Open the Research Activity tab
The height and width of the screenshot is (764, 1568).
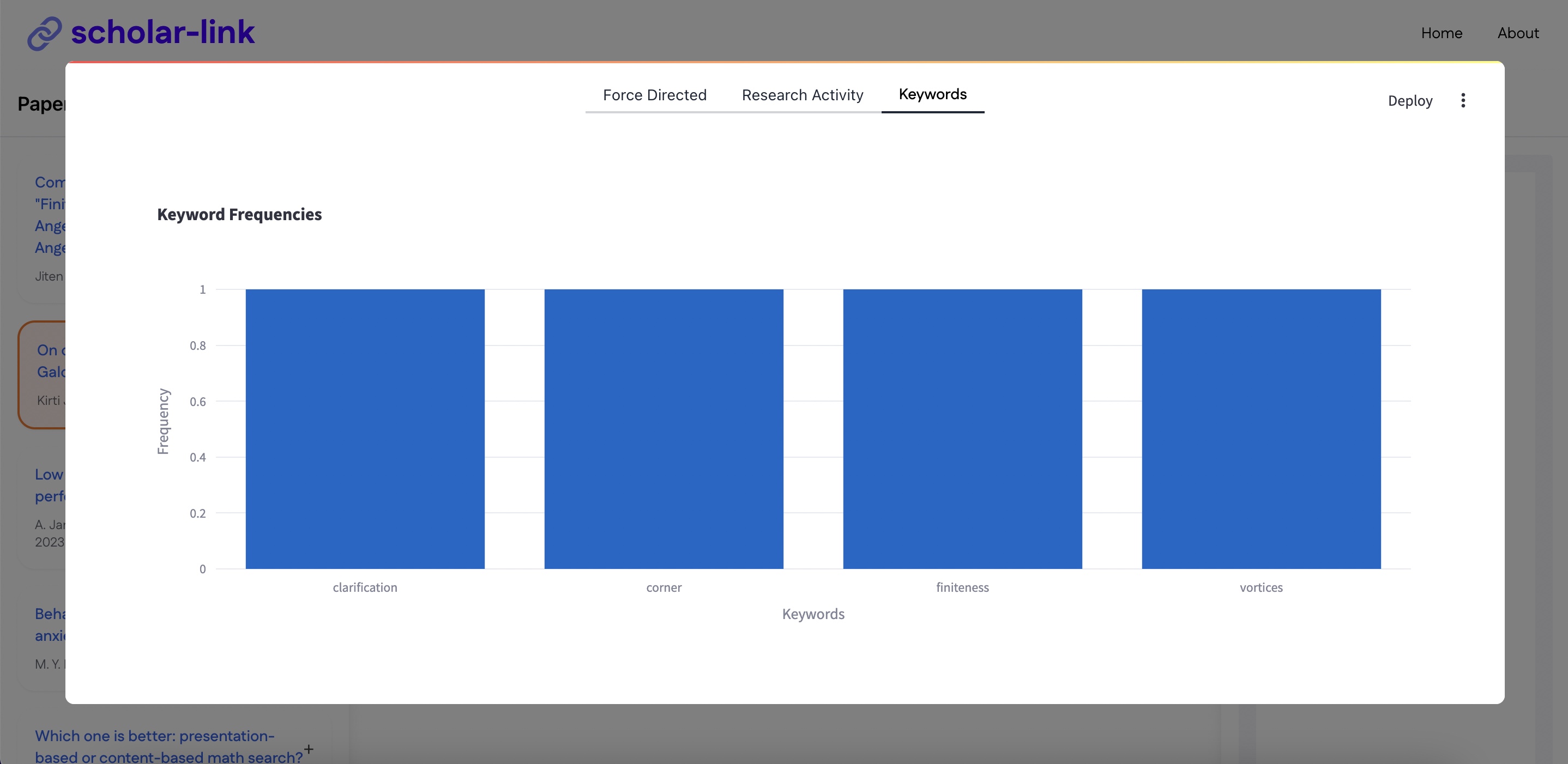[x=801, y=95]
